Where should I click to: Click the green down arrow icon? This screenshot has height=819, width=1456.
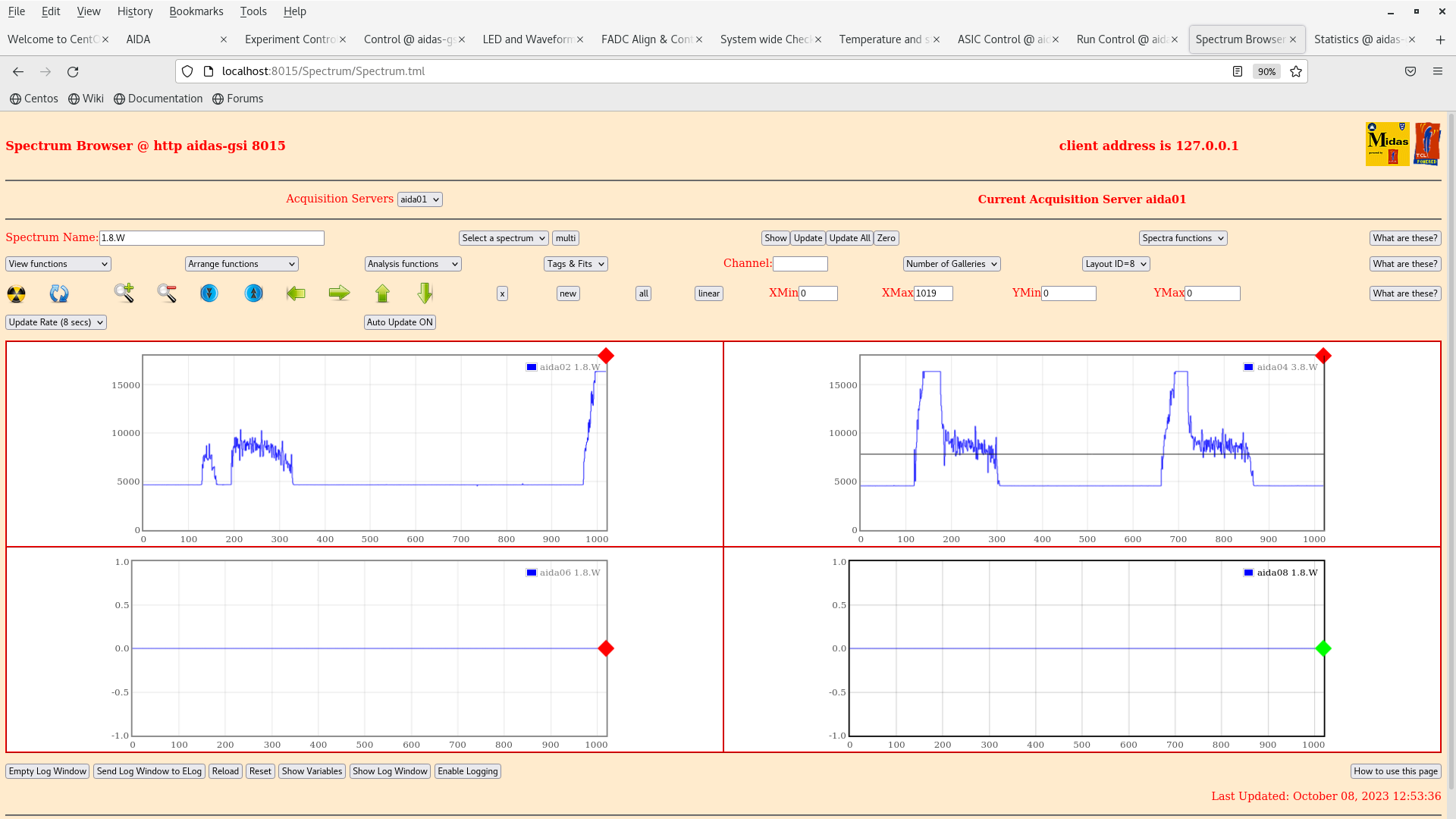tap(425, 293)
